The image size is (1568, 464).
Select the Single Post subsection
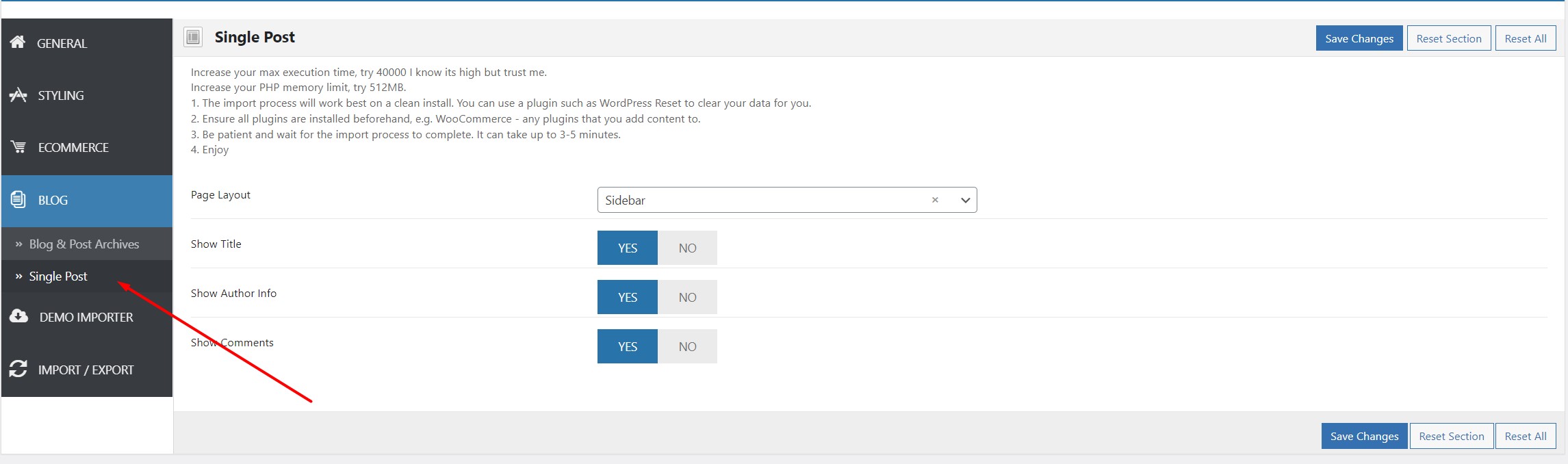[x=87, y=276]
